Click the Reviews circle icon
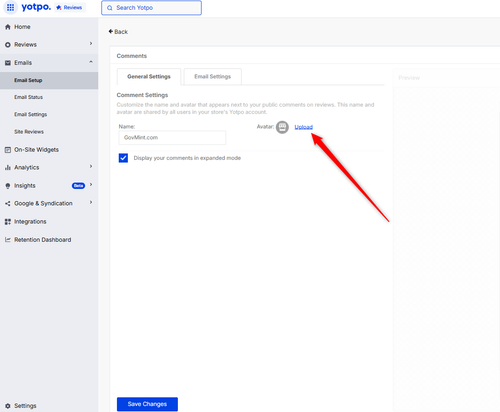 coord(8,45)
